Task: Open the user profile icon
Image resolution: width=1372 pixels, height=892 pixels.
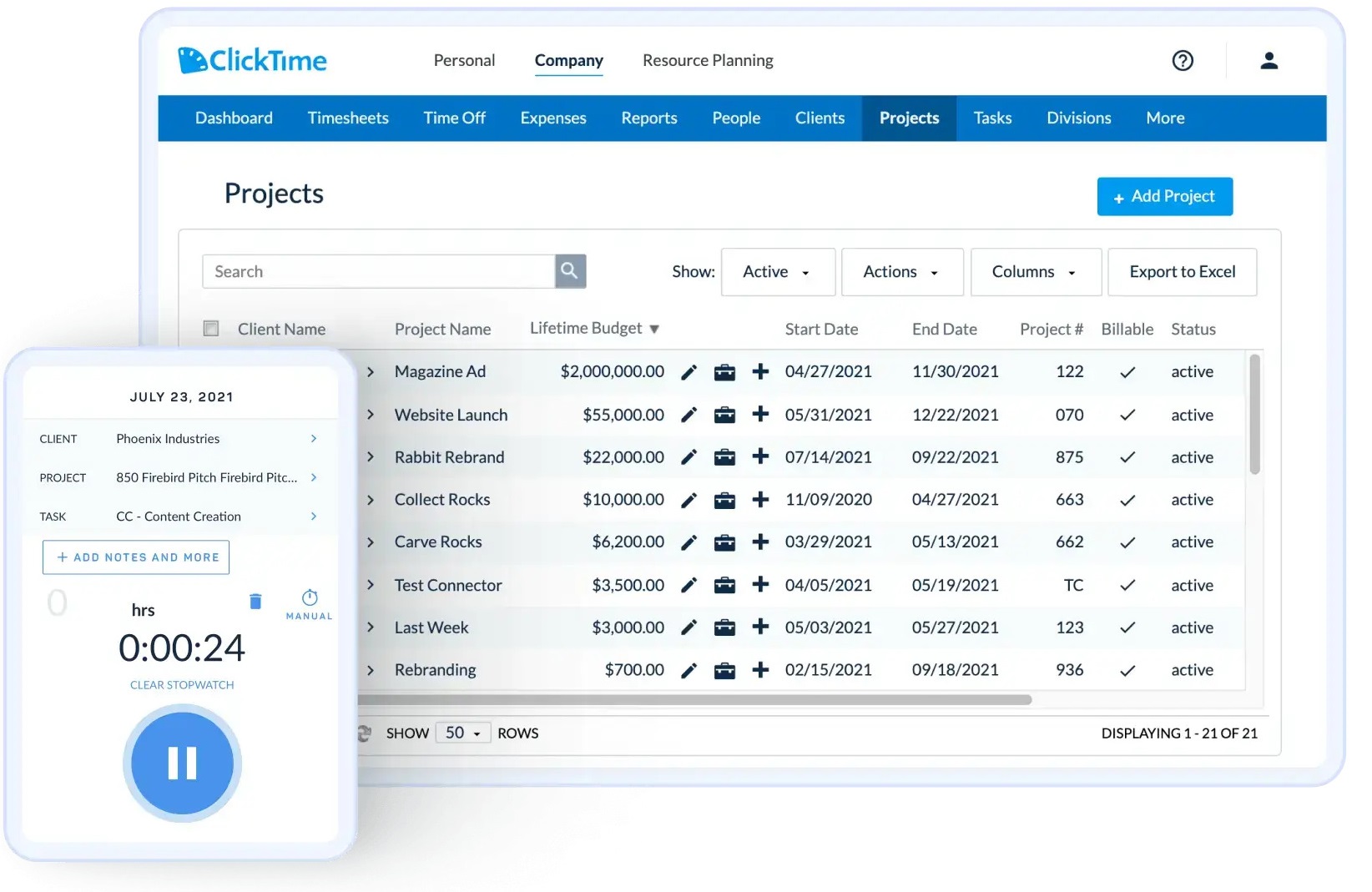Action: tap(1269, 61)
